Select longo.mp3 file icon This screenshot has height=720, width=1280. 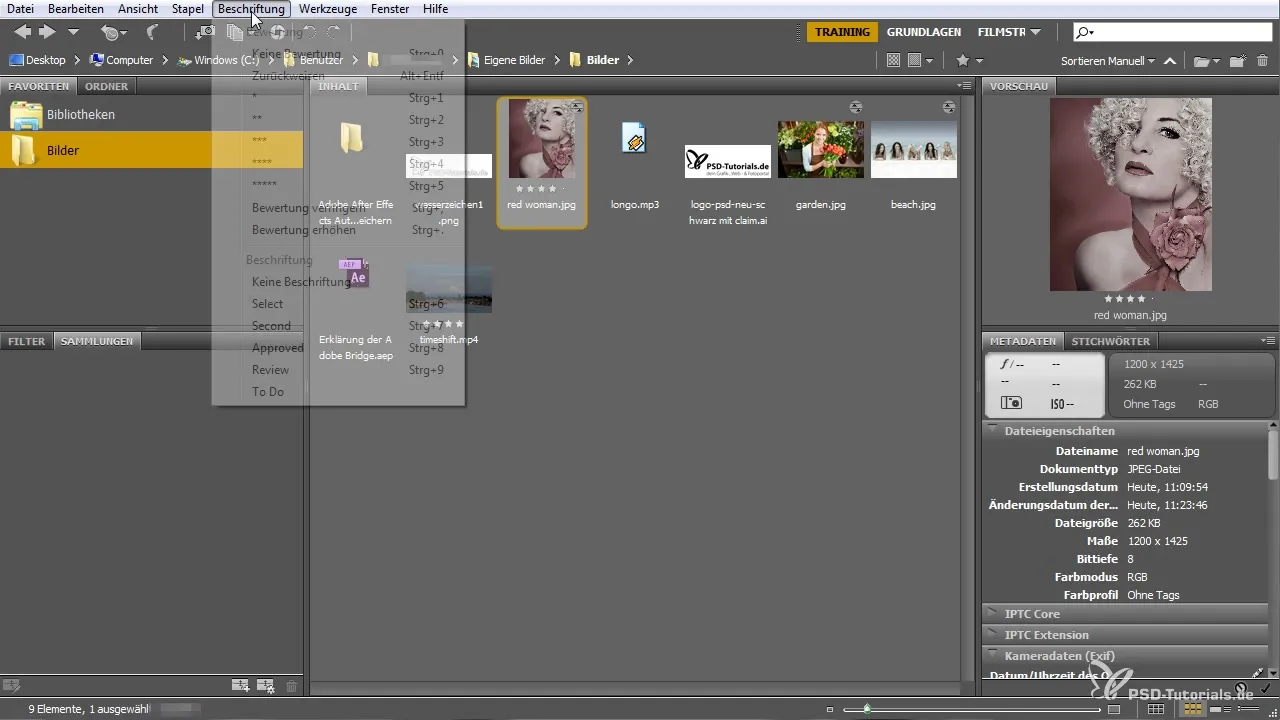[634, 140]
